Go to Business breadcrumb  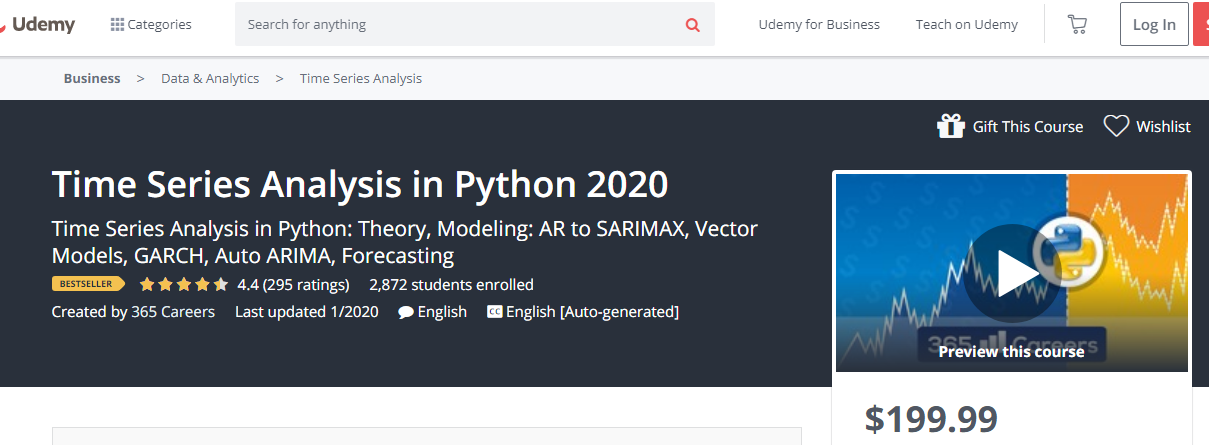click(x=92, y=78)
